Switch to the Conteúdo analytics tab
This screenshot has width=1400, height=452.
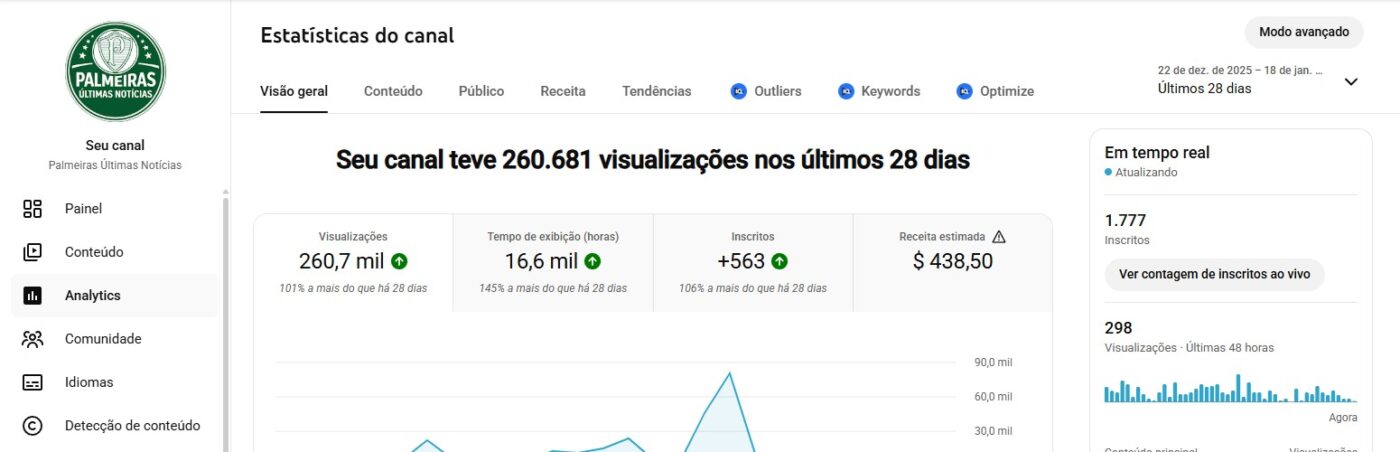coord(393,91)
